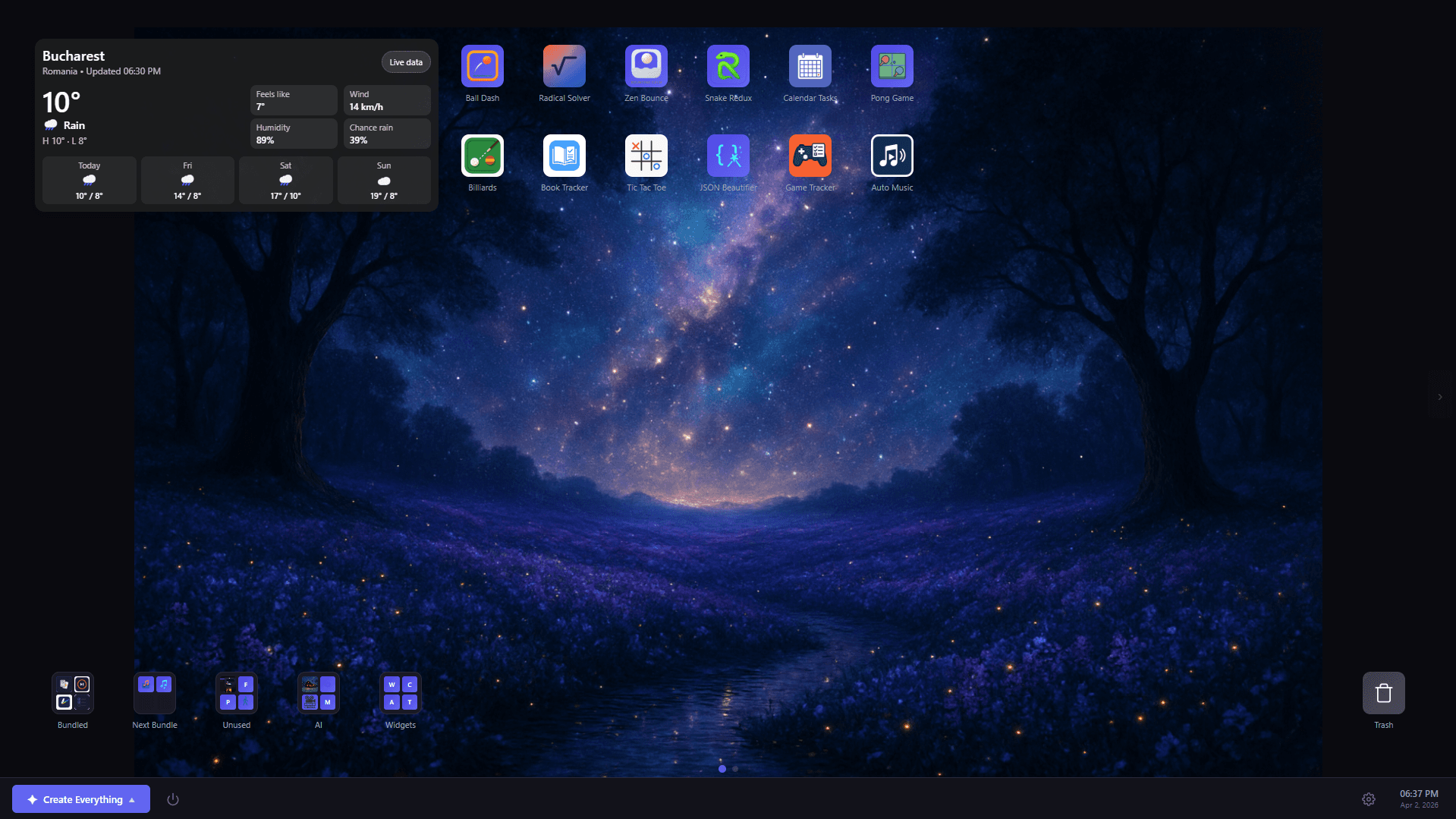Click the Create Everything button

pos(76,799)
